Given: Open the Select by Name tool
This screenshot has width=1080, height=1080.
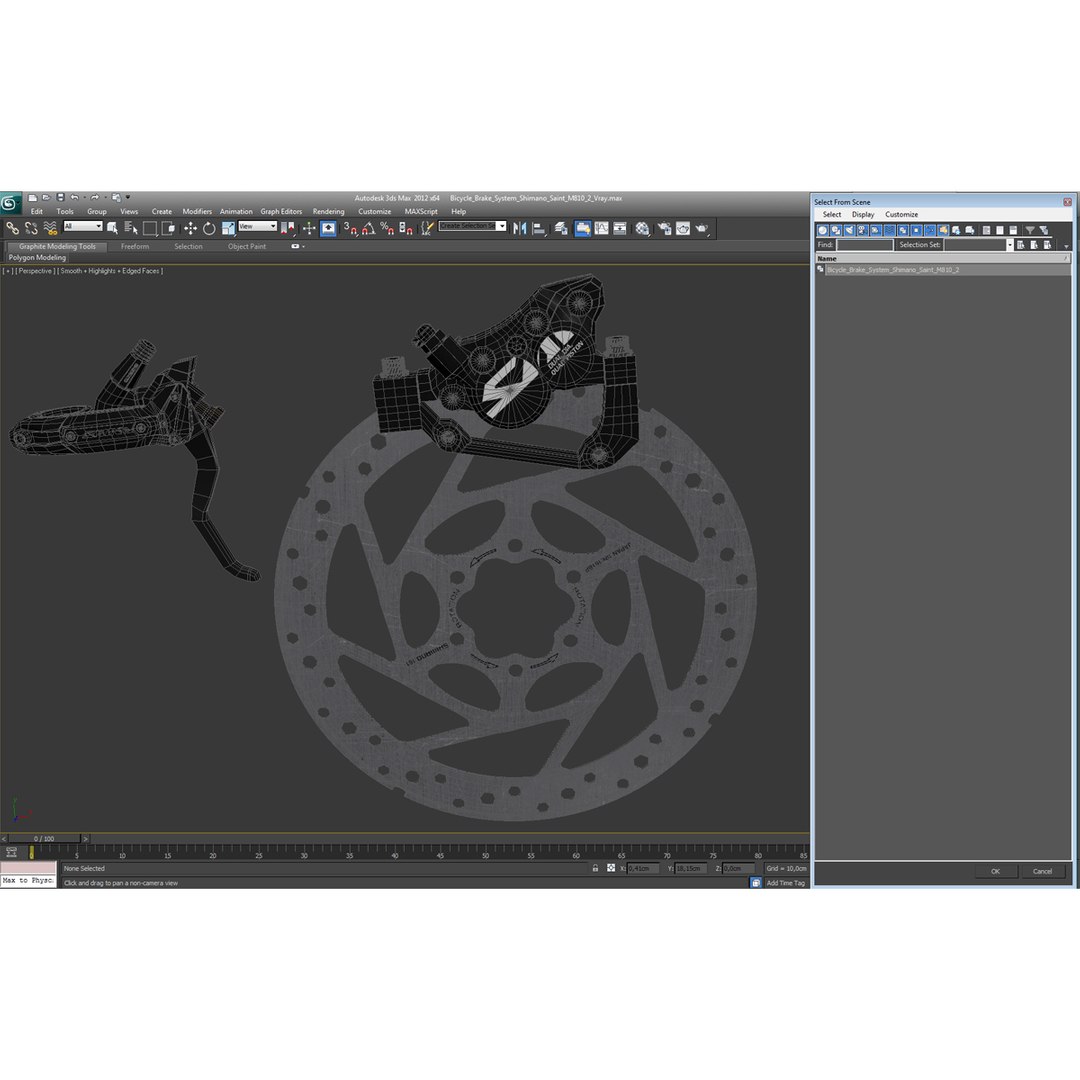Looking at the screenshot, I should 130,228.
